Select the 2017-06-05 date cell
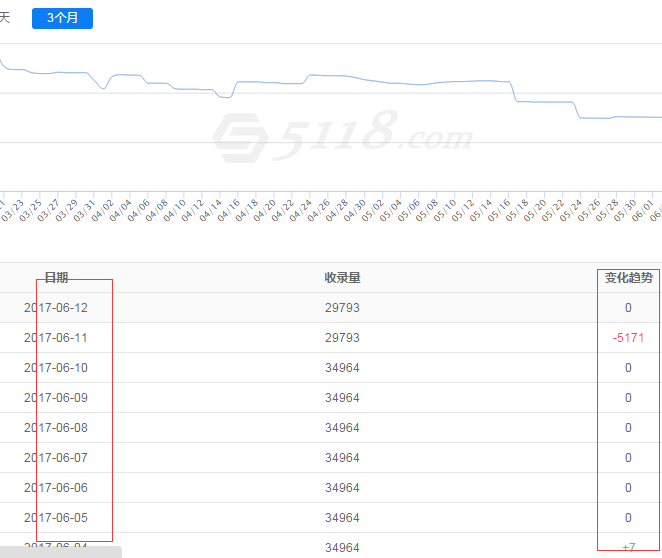 (56, 518)
